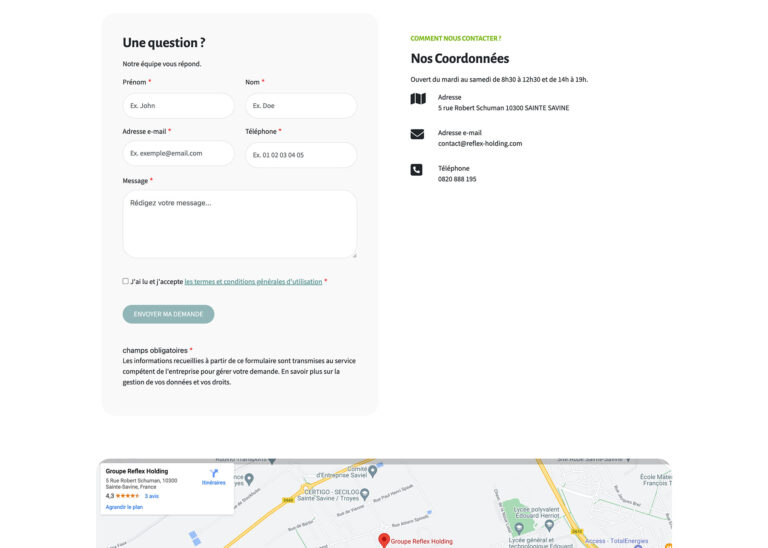Click the 0820 888 195 phone number
The height and width of the screenshot is (548, 768).
click(457, 180)
